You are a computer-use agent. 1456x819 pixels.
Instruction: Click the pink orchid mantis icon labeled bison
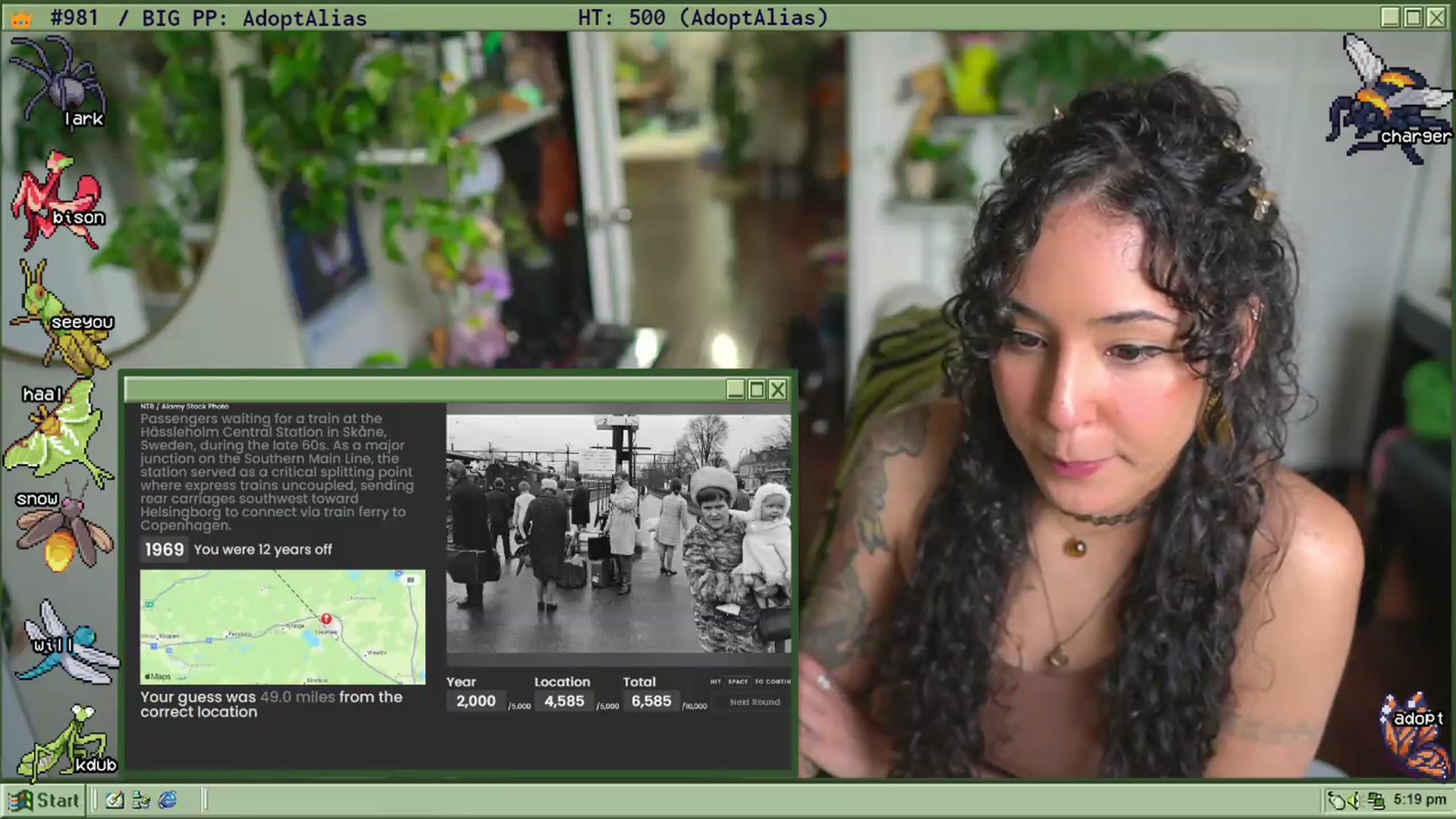click(x=58, y=201)
